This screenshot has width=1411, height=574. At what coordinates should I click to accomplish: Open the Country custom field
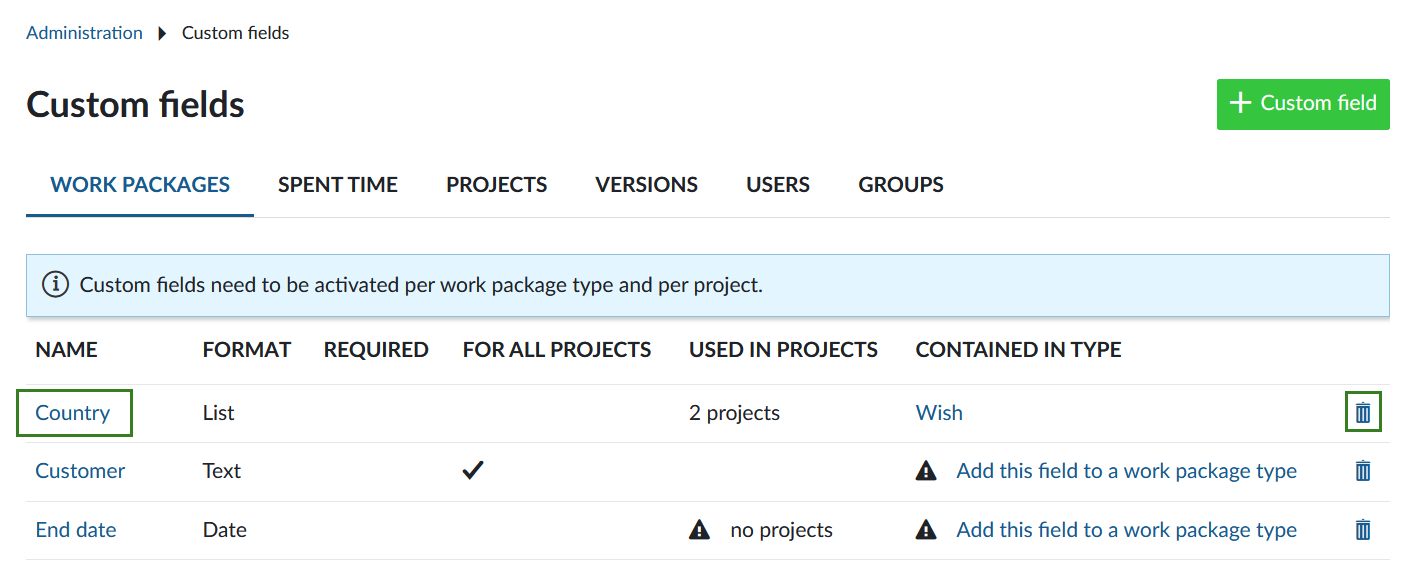tap(73, 413)
